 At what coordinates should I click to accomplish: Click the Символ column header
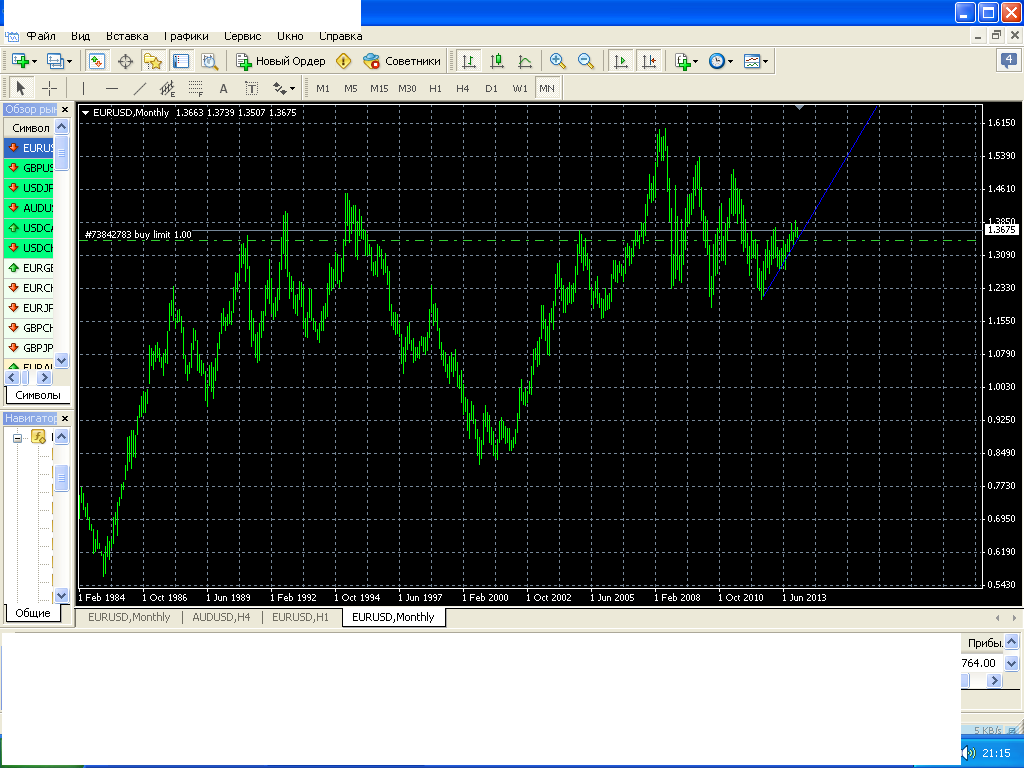pos(30,128)
